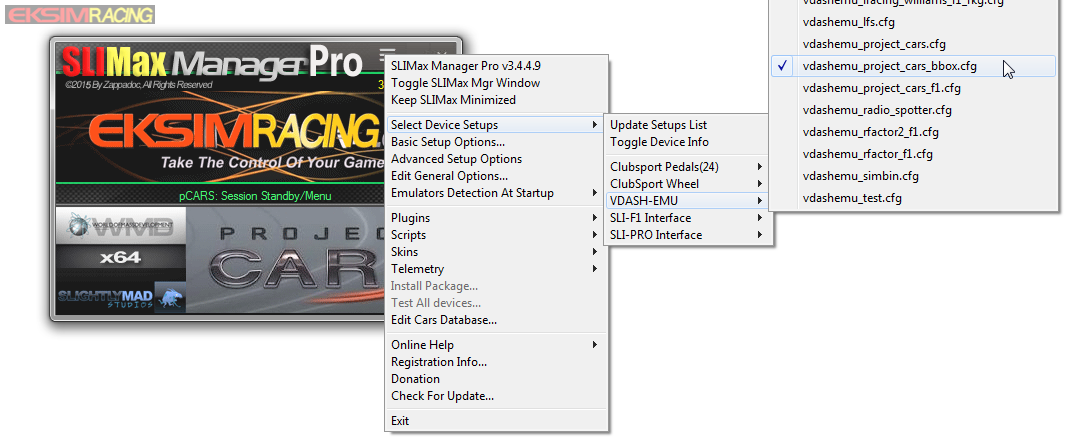Select SLIMax Manager Pro v3.4.4.9 menu entry
This screenshot has width=1086, height=439.
(x=497, y=66)
